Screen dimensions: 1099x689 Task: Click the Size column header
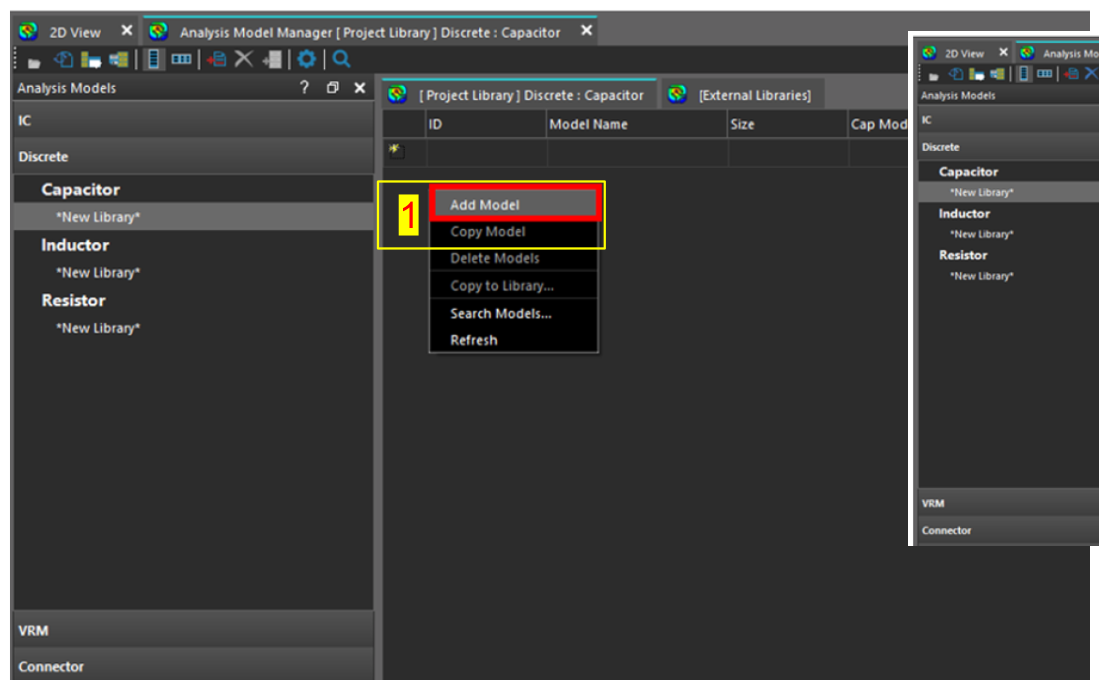(x=787, y=124)
